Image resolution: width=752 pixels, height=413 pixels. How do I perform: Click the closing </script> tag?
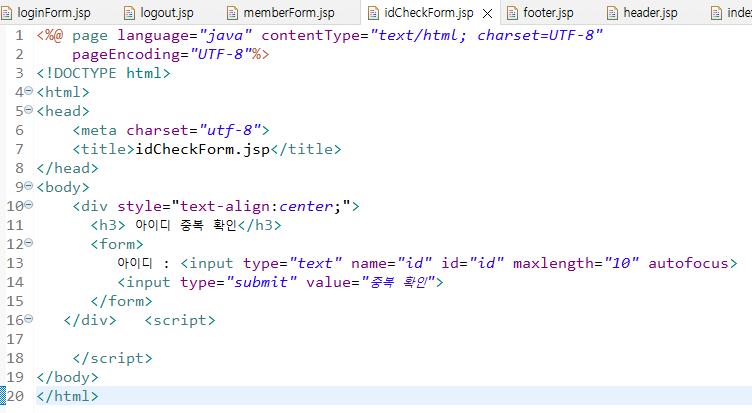(113, 358)
